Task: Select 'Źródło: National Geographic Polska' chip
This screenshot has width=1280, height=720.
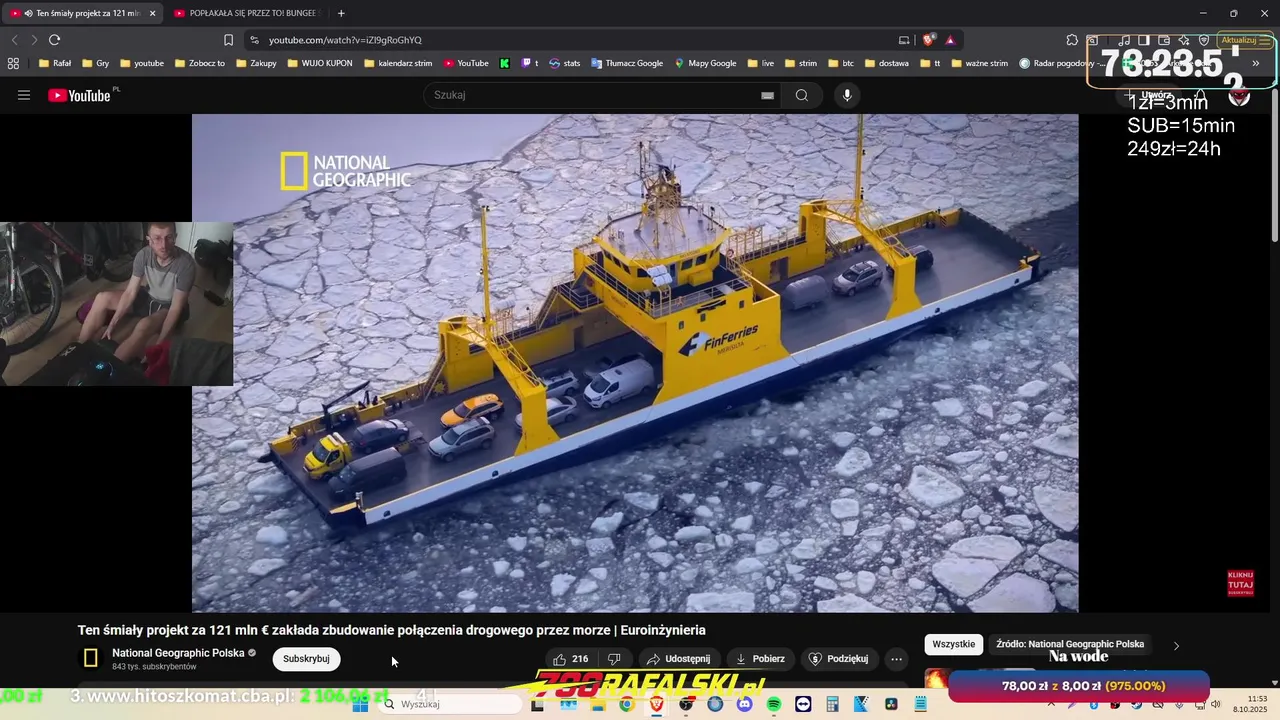Action: 1070,644
